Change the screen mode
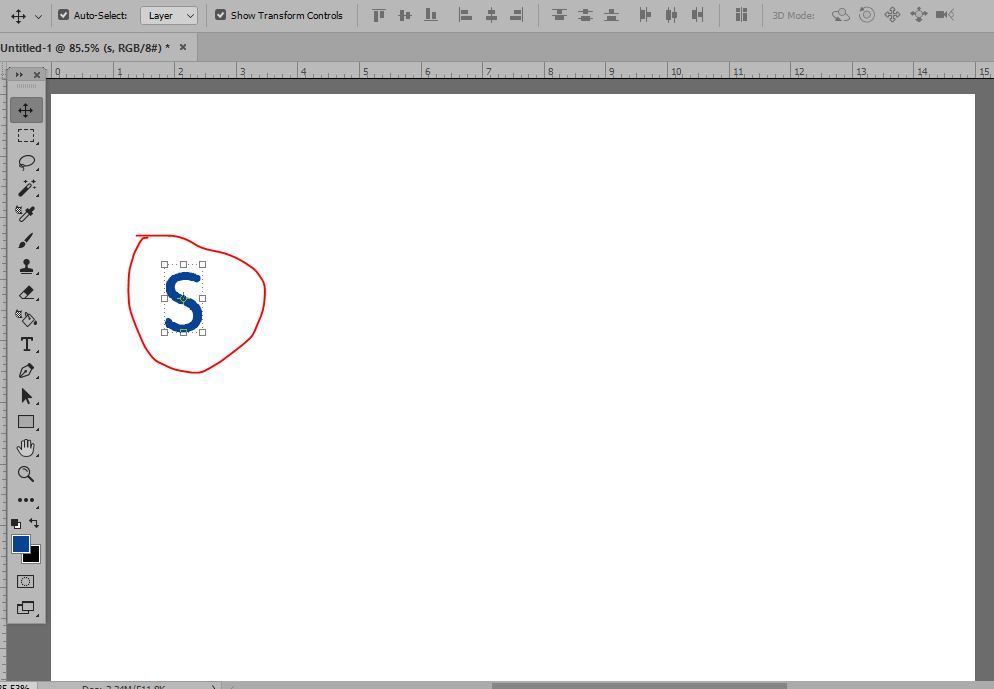 [26, 608]
